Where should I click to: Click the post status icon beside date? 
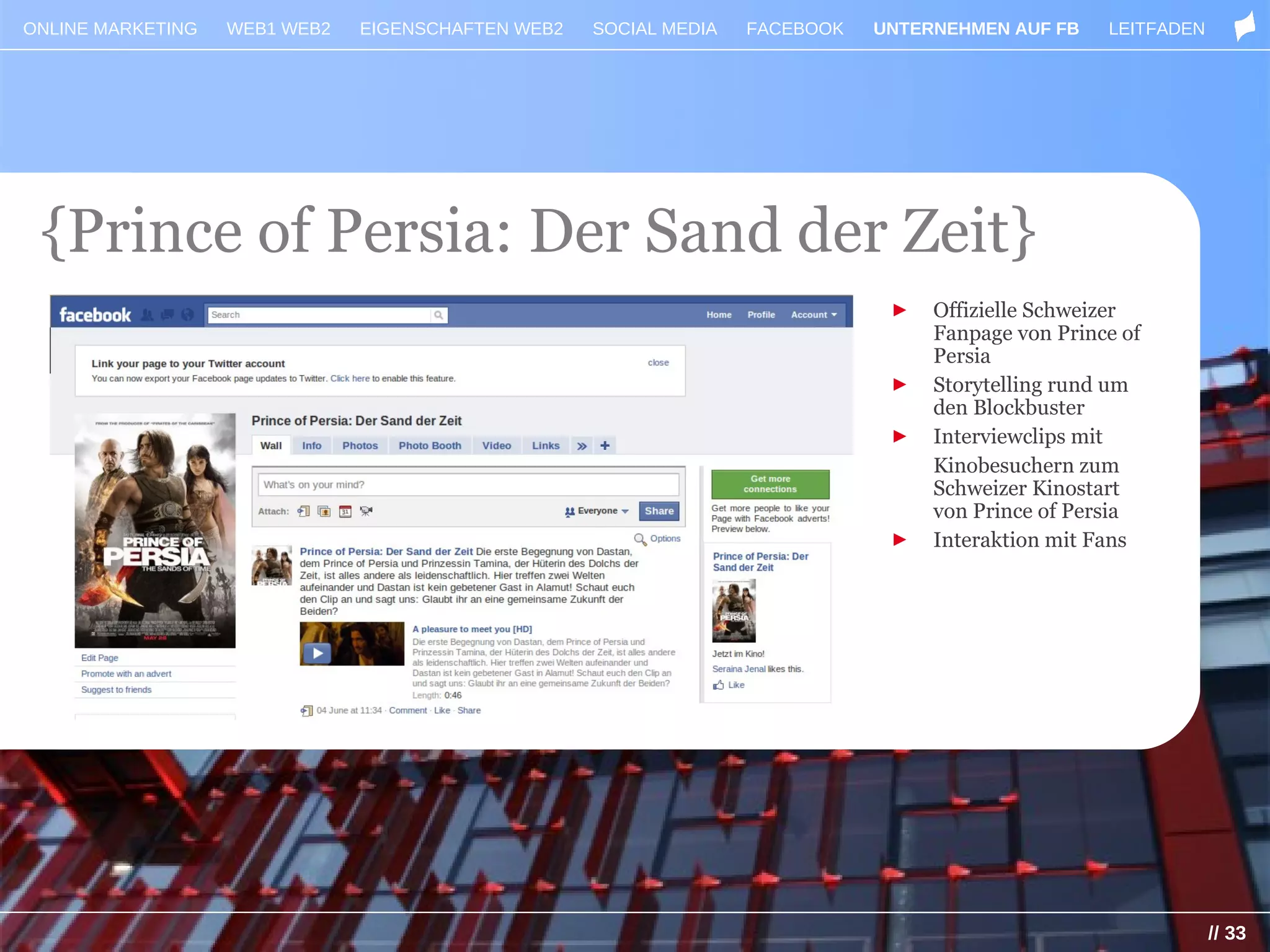[x=306, y=711]
